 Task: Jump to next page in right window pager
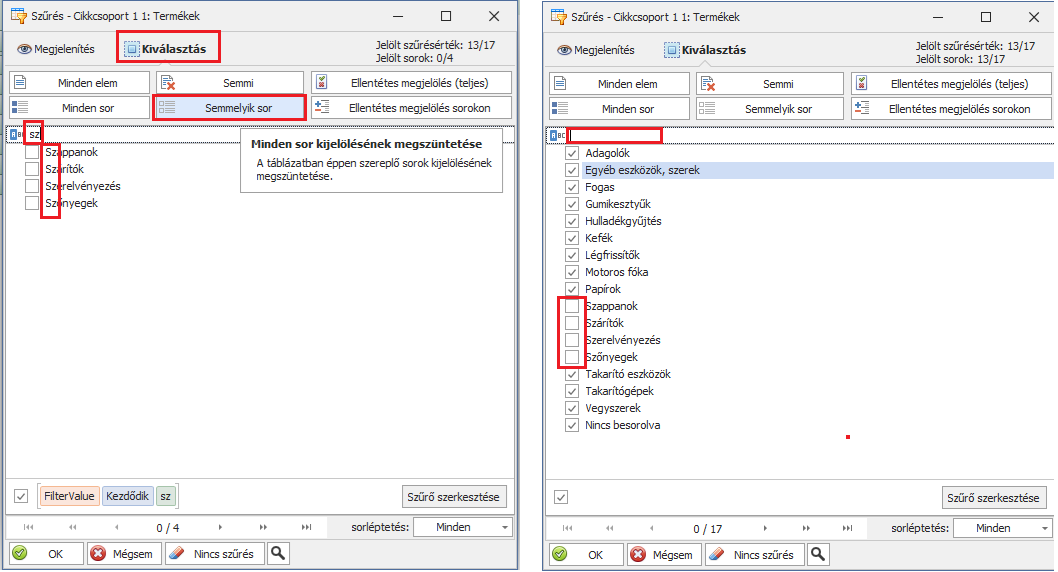coord(806,528)
